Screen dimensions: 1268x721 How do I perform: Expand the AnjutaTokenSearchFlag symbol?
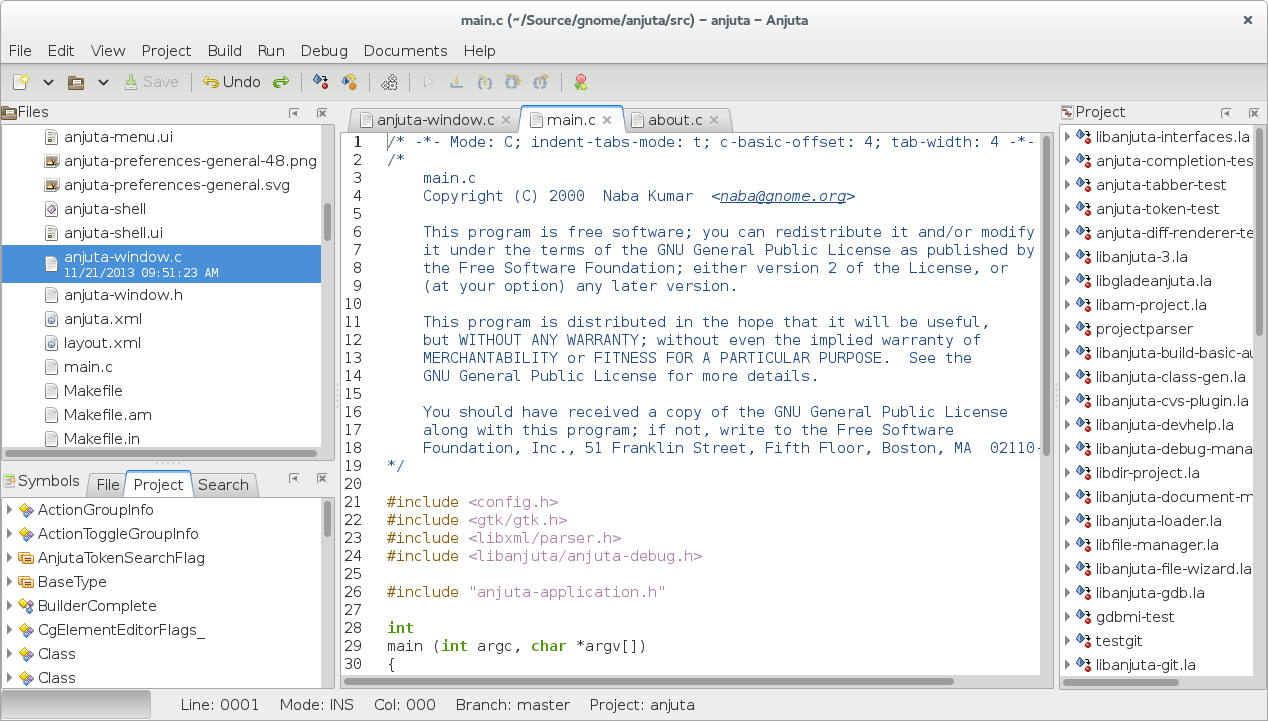coord(10,558)
